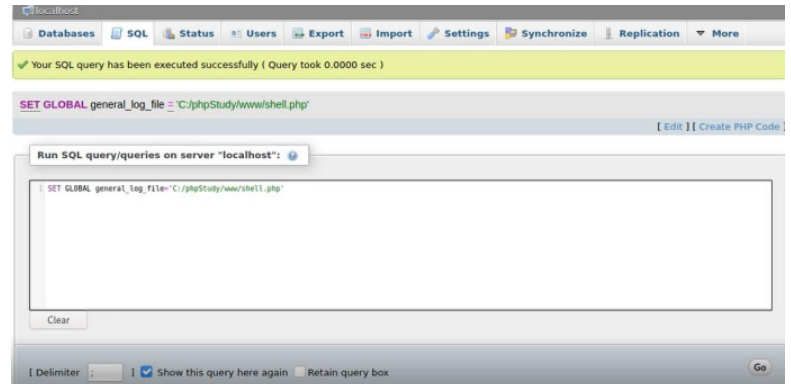Expand the More dropdown menu

[x=717, y=33]
